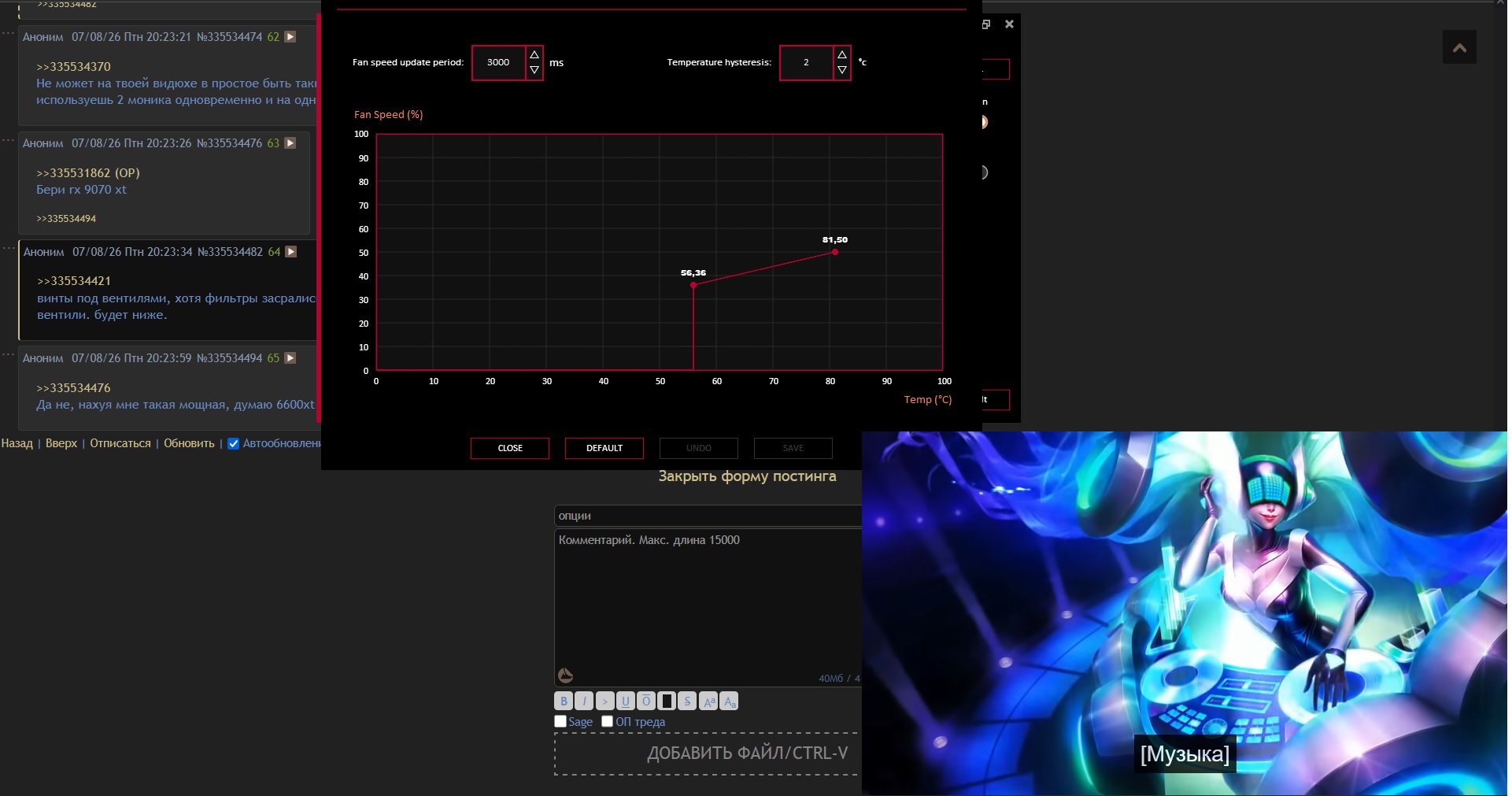Viewport: 1512px width, 796px height.
Task: Click the fan speed update period field
Action: (x=499, y=63)
